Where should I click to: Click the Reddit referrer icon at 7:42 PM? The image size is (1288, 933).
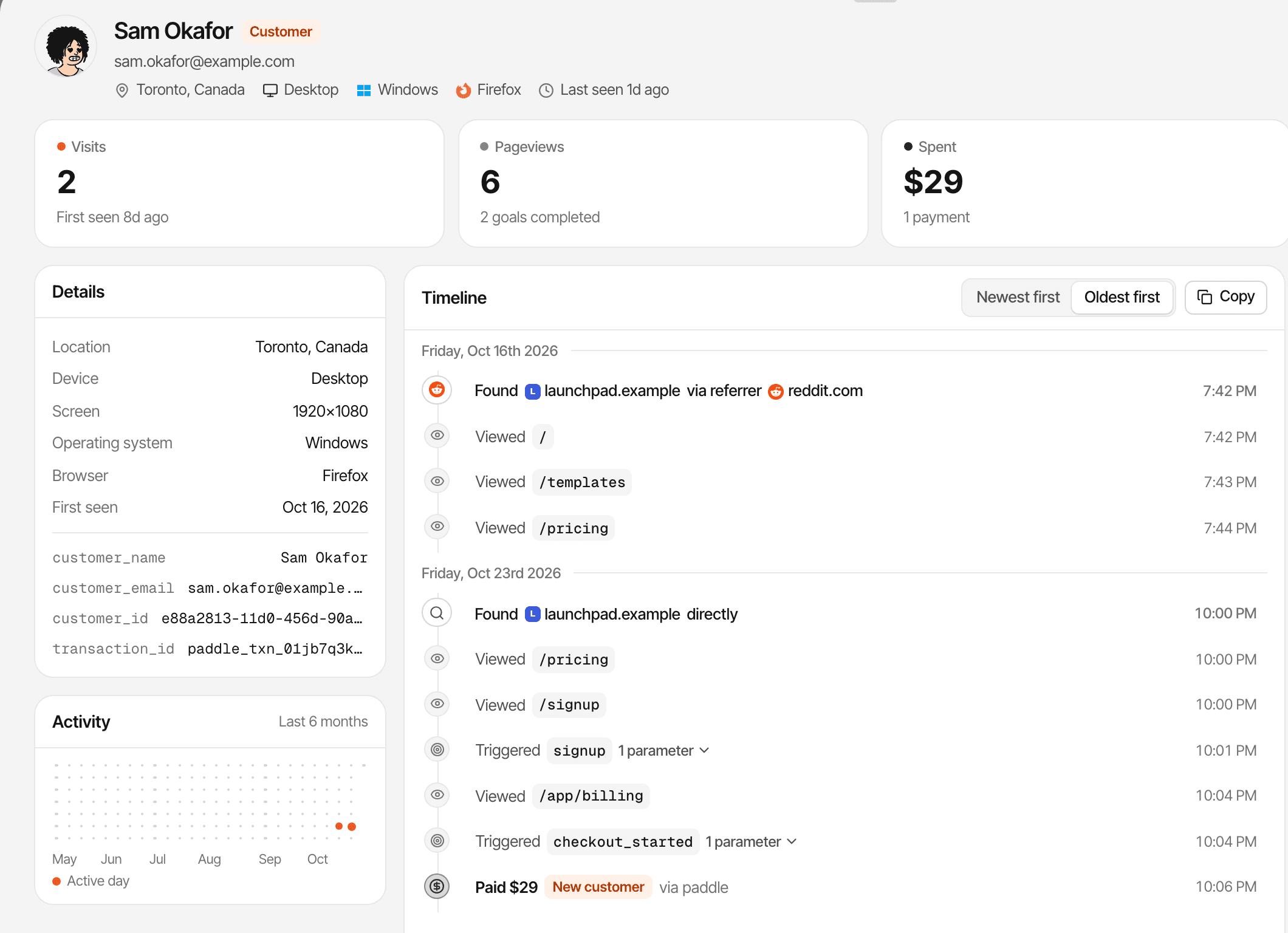(x=437, y=389)
